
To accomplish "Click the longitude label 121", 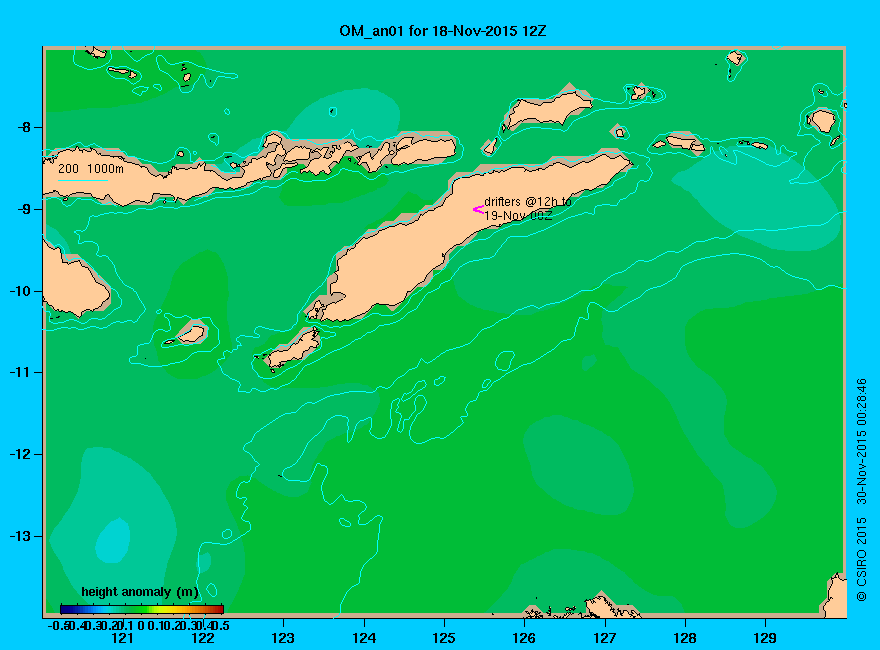I will [x=122, y=638].
